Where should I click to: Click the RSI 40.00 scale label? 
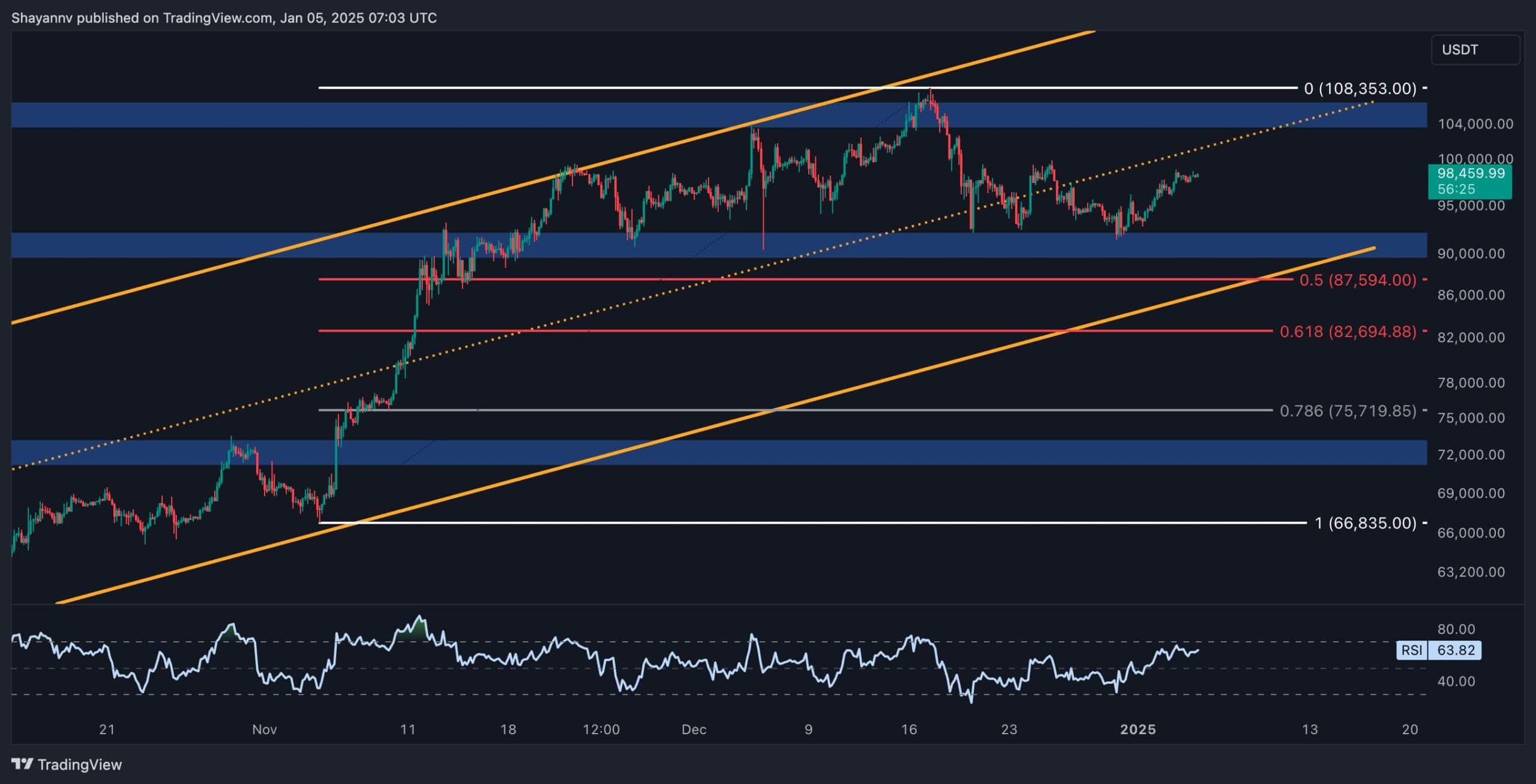click(1456, 681)
